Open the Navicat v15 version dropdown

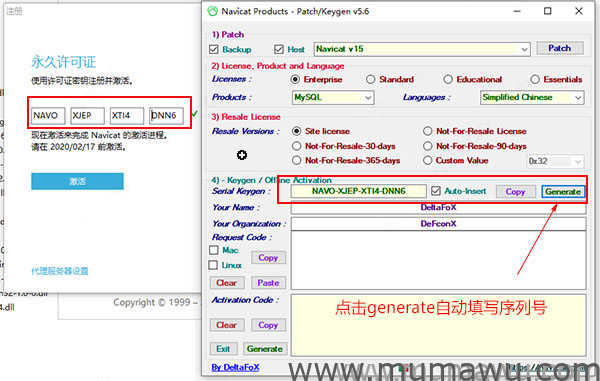[x=422, y=49]
